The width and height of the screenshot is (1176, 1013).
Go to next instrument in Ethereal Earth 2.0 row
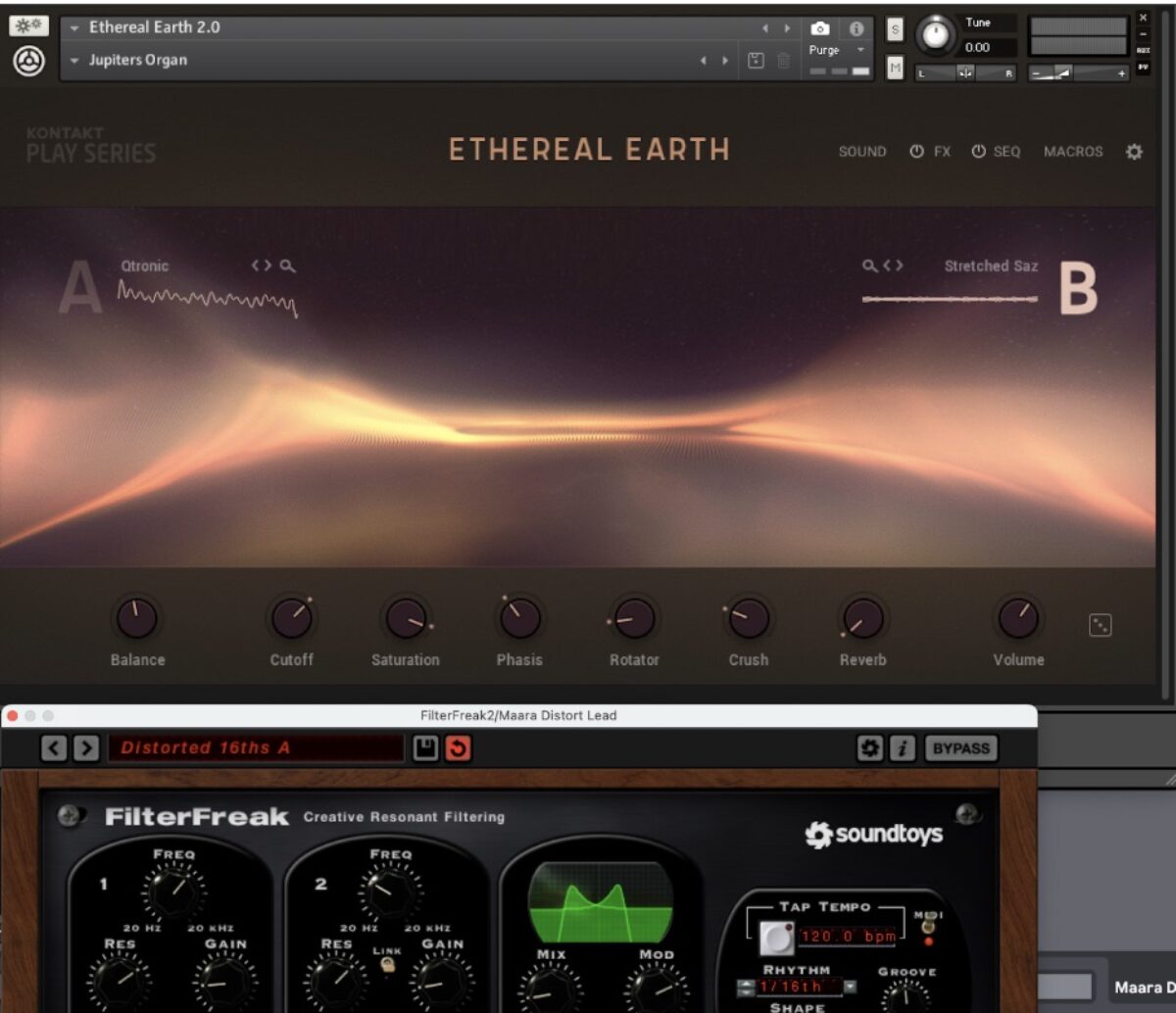coord(786,28)
